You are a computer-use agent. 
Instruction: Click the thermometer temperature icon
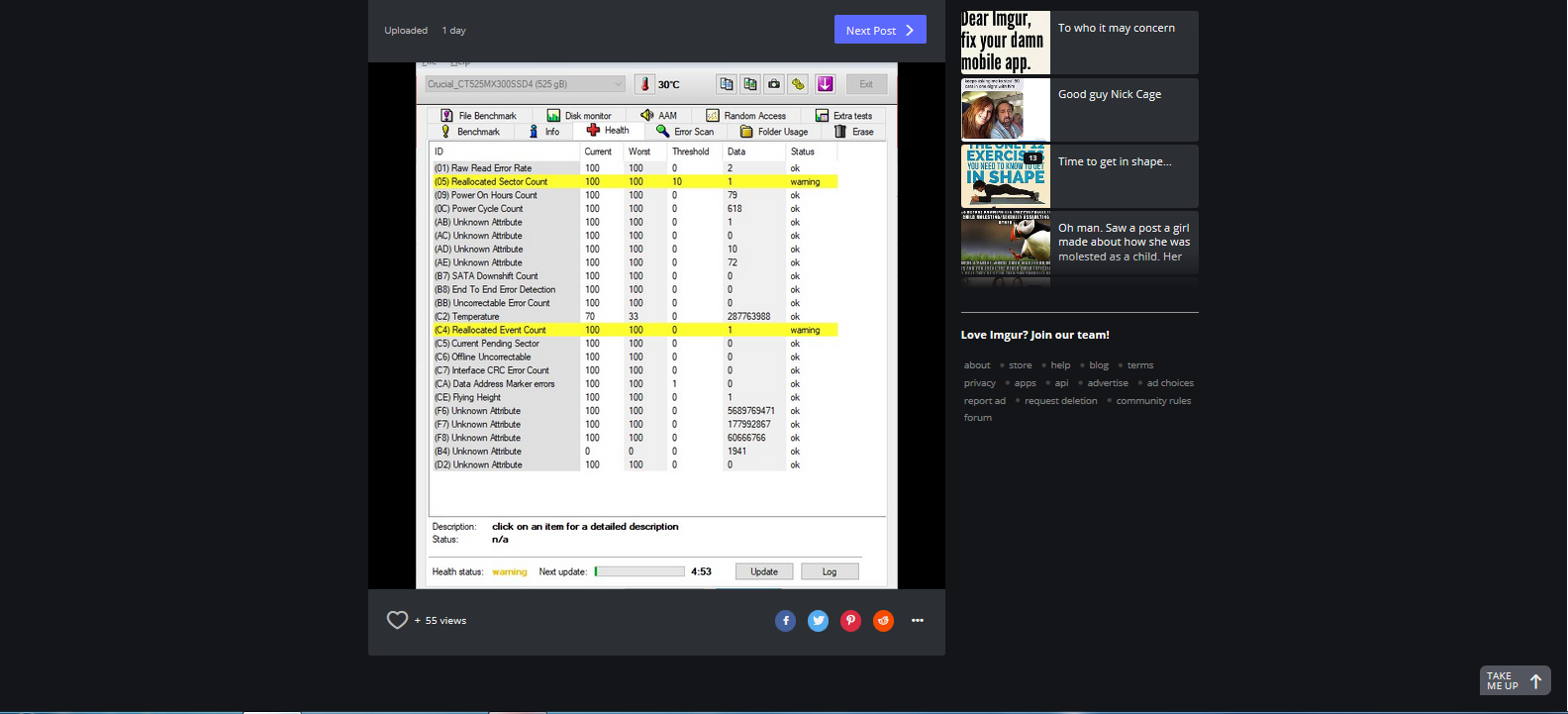pos(645,84)
